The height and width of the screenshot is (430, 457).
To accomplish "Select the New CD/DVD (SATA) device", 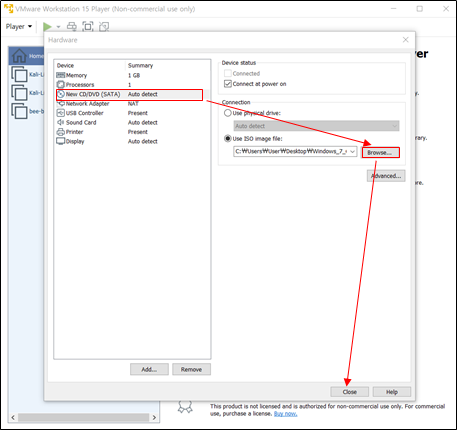I will (132, 94).
